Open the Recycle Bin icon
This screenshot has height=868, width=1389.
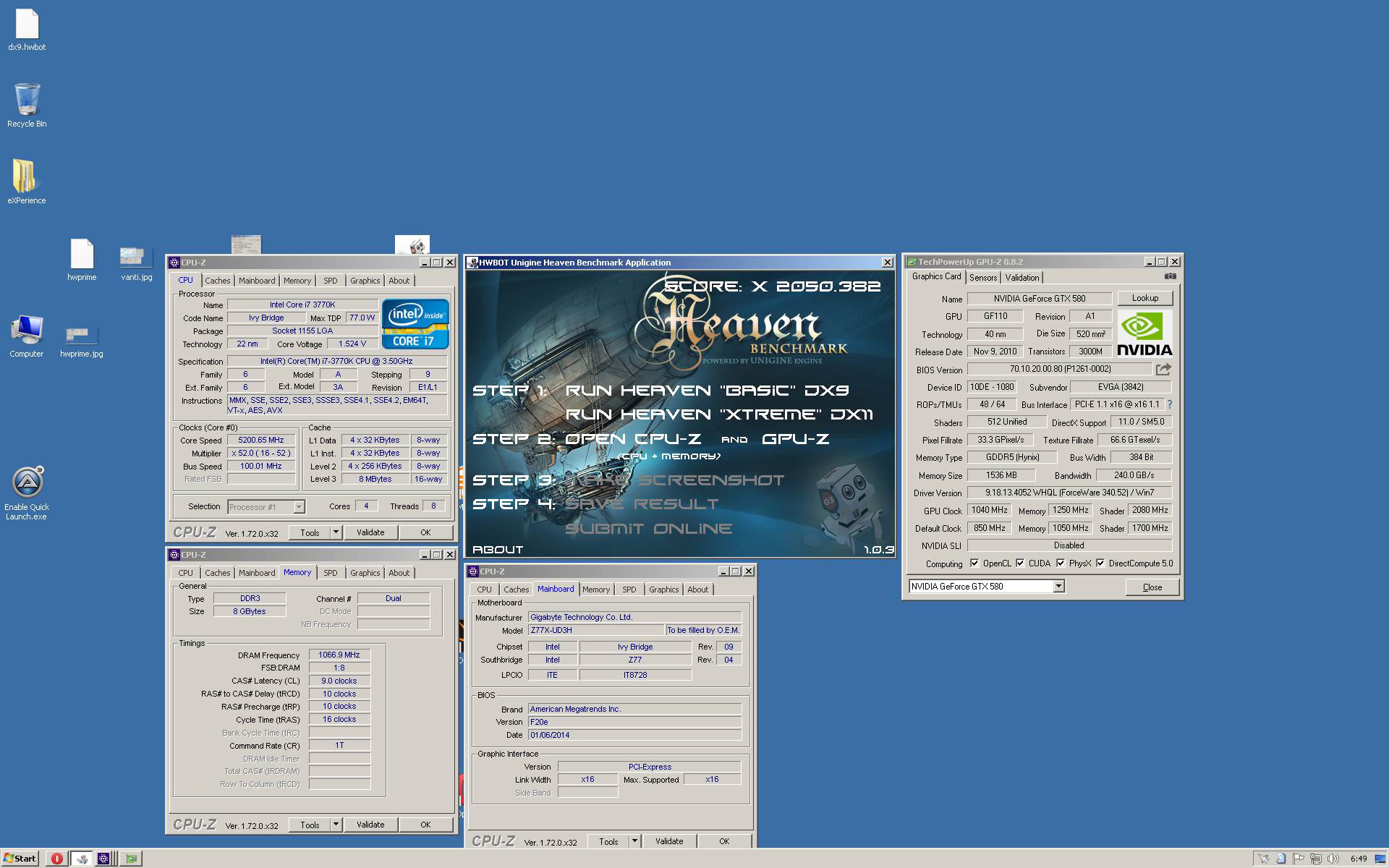point(27,106)
